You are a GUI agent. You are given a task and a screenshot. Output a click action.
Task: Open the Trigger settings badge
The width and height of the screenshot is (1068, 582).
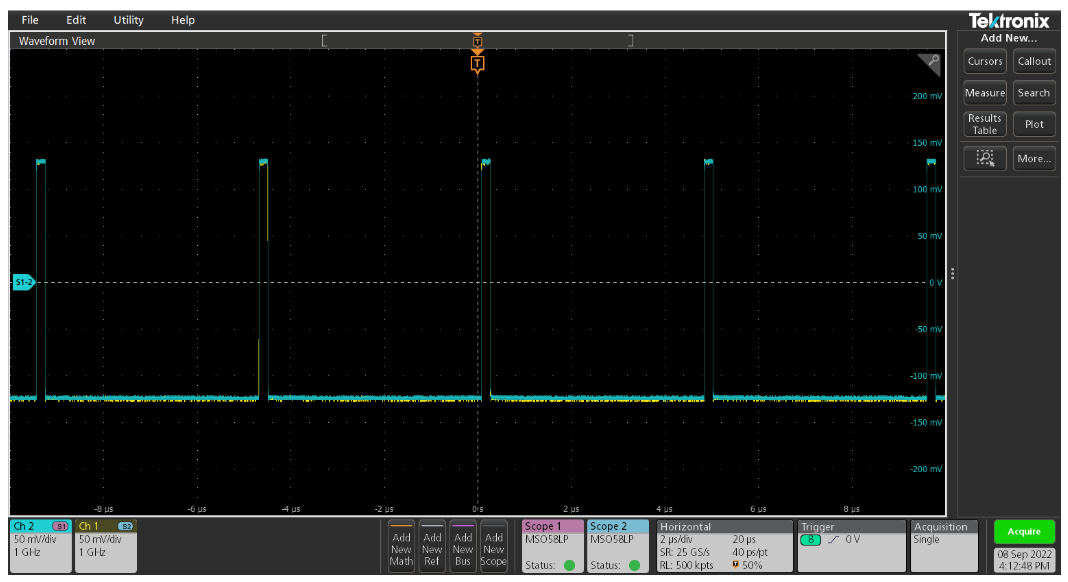tap(850, 546)
